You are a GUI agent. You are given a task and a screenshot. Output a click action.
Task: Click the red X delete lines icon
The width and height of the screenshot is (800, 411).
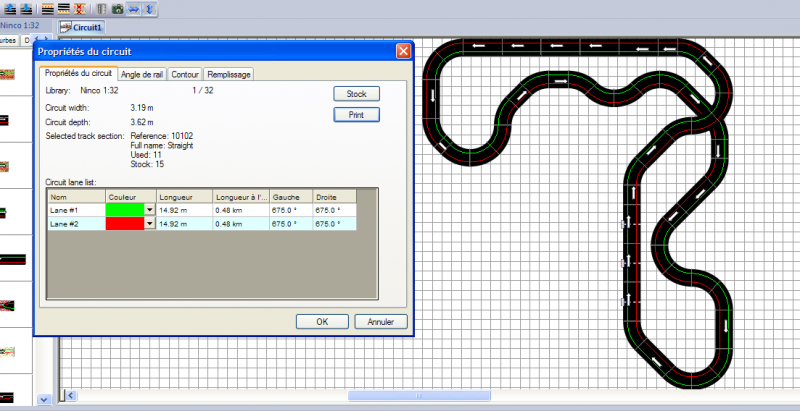click(x=78, y=7)
